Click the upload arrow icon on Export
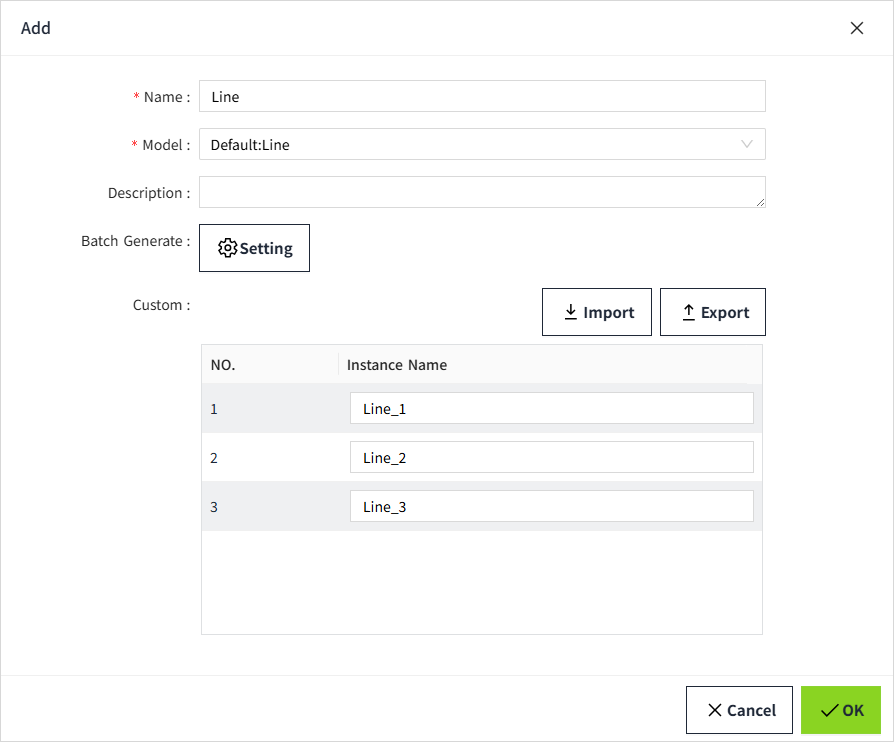This screenshot has width=894, height=742. [x=688, y=312]
